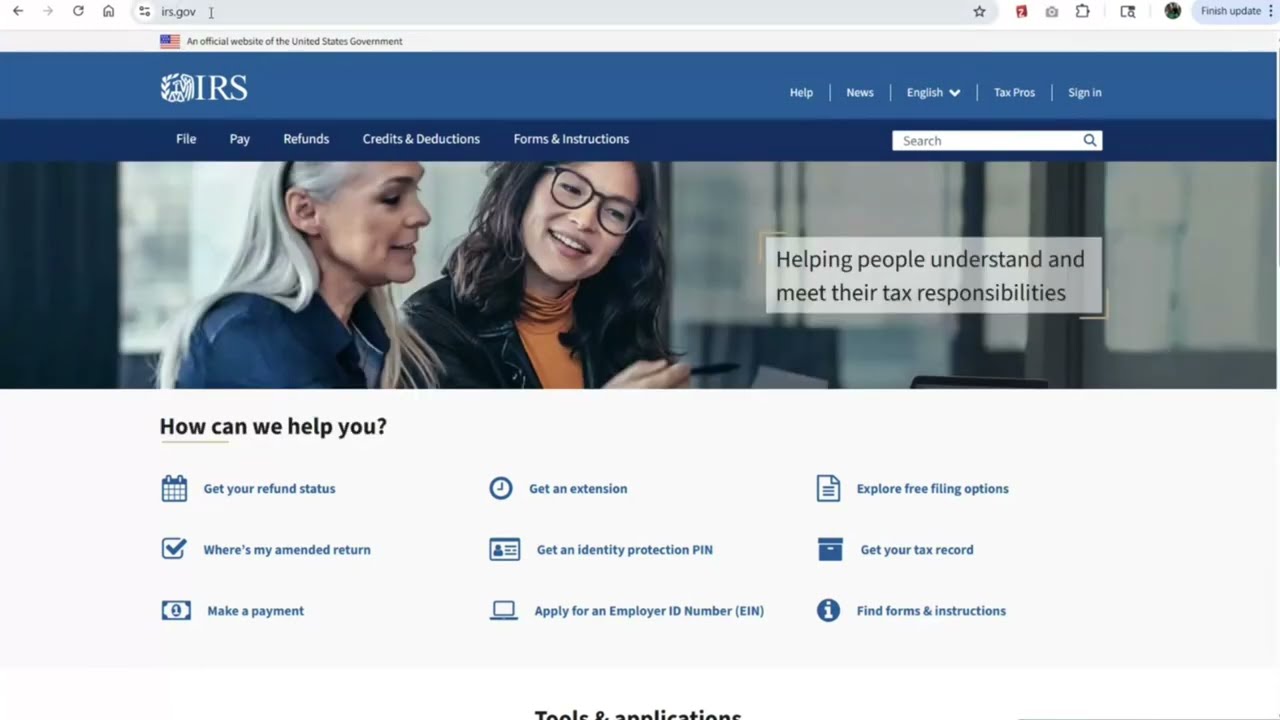
Task: Click the document icon for free filing
Action: coord(828,488)
